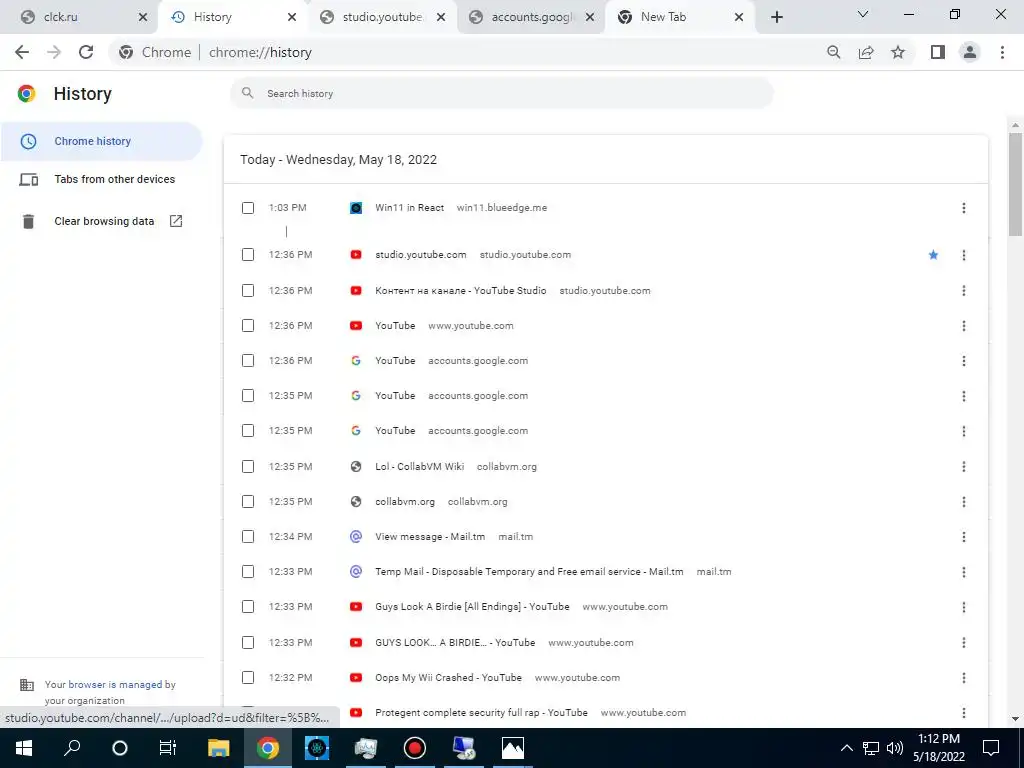The image size is (1024, 768).
Task: Open more actions for View message - Mail.tm
Action: (964, 536)
